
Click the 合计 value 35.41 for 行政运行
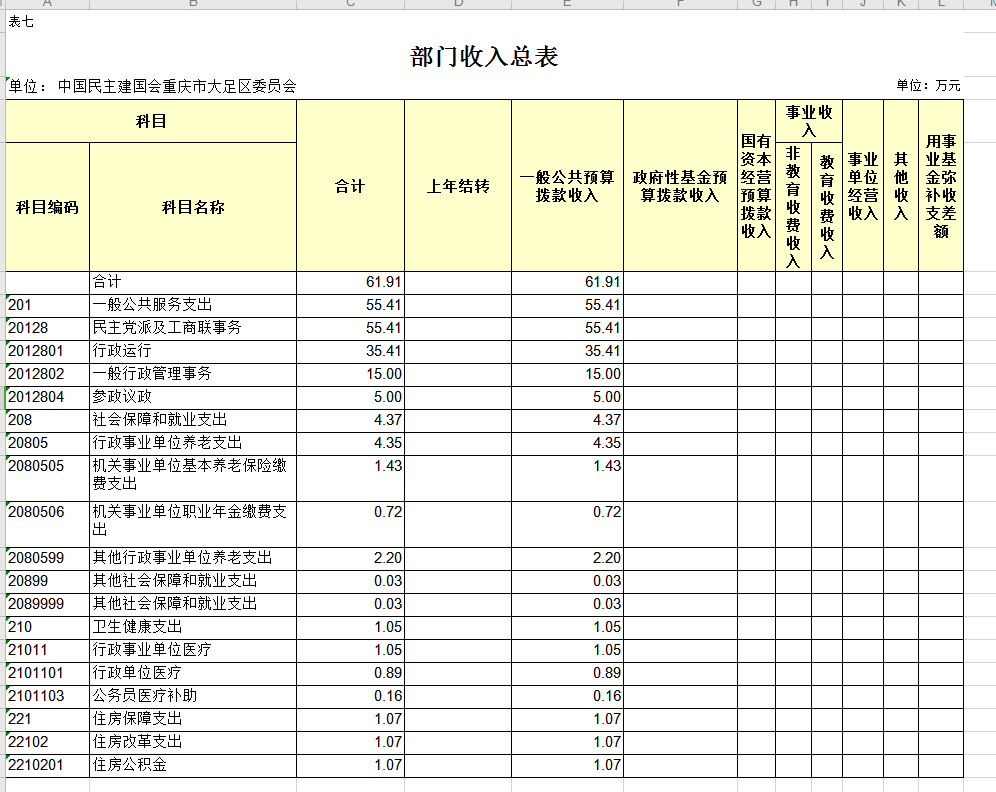coord(351,351)
